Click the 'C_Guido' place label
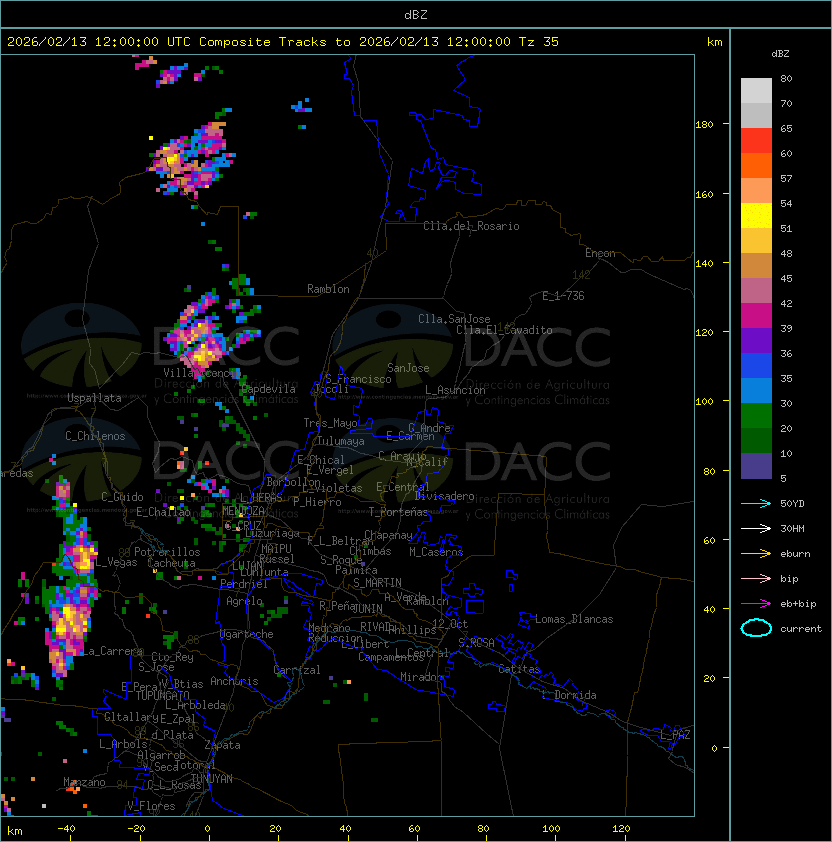The width and height of the screenshot is (832, 842). pos(122,497)
